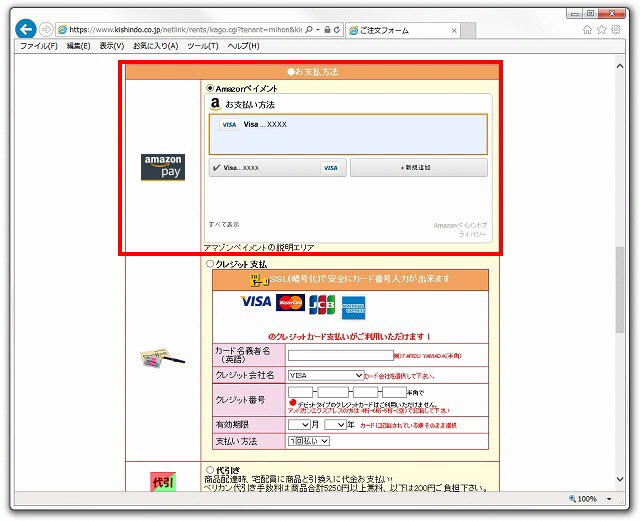Click the お支払方法 section header

312,72
